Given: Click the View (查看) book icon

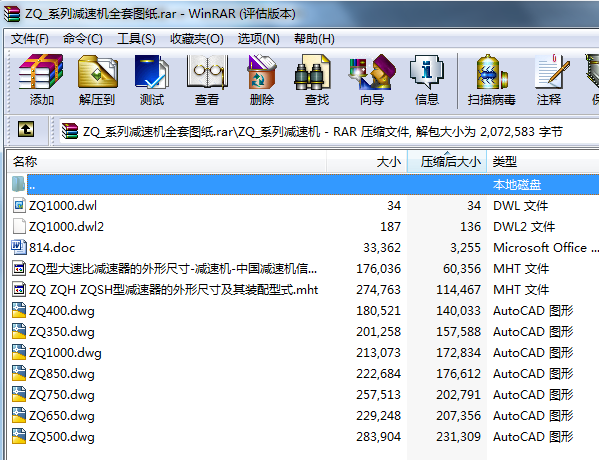Looking at the screenshot, I should [x=207, y=71].
